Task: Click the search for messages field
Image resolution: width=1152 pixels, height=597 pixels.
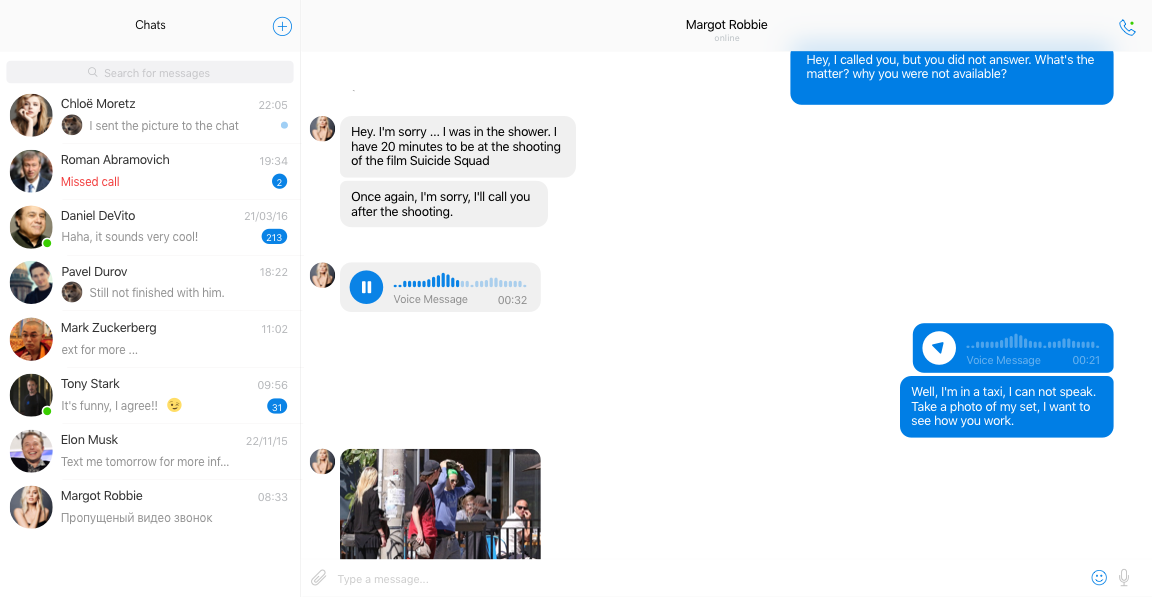Action: pos(150,73)
